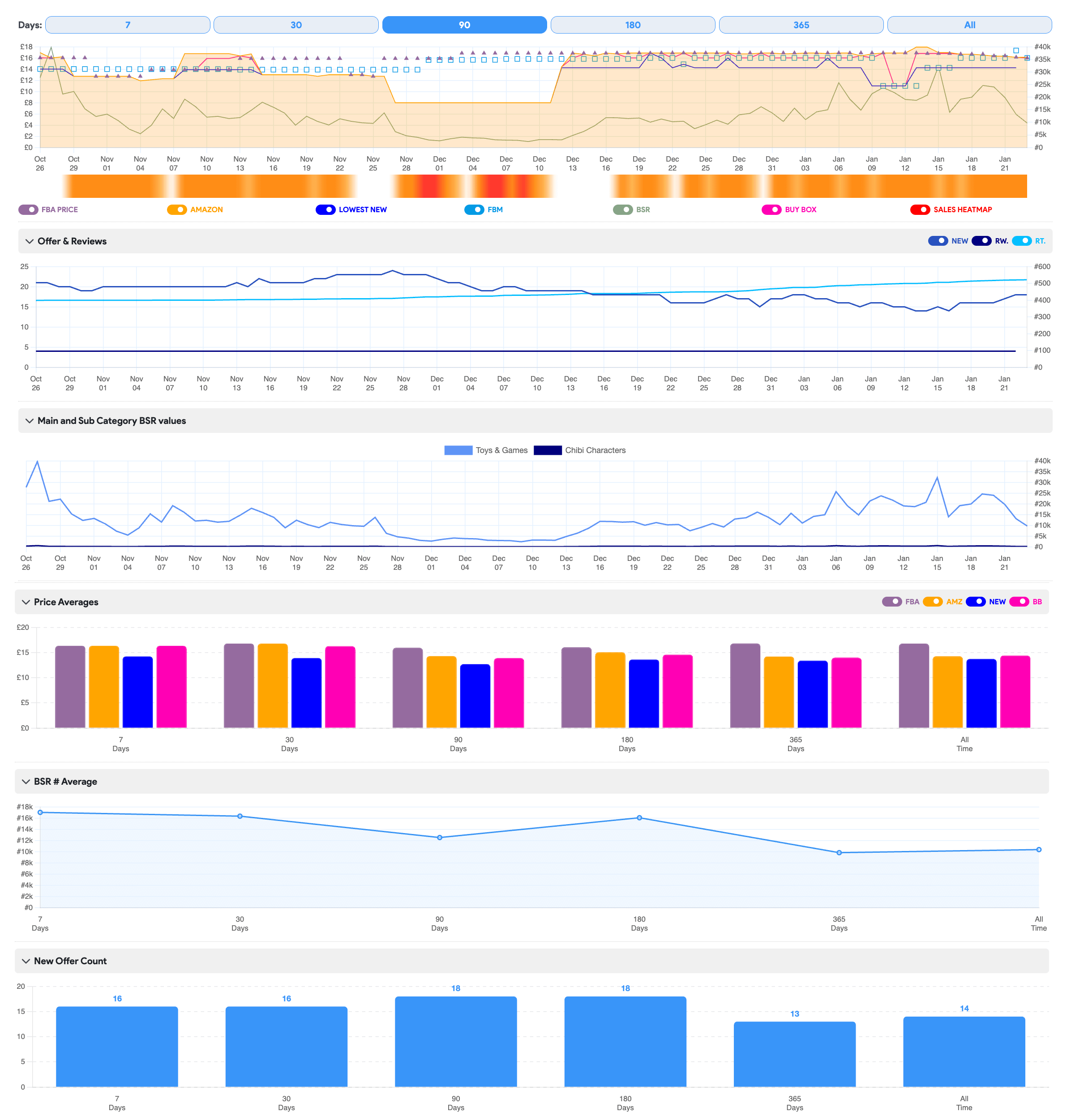The height and width of the screenshot is (1120, 1071).
Task: Toggle the FBA PRICE series switch
Action: point(29,209)
